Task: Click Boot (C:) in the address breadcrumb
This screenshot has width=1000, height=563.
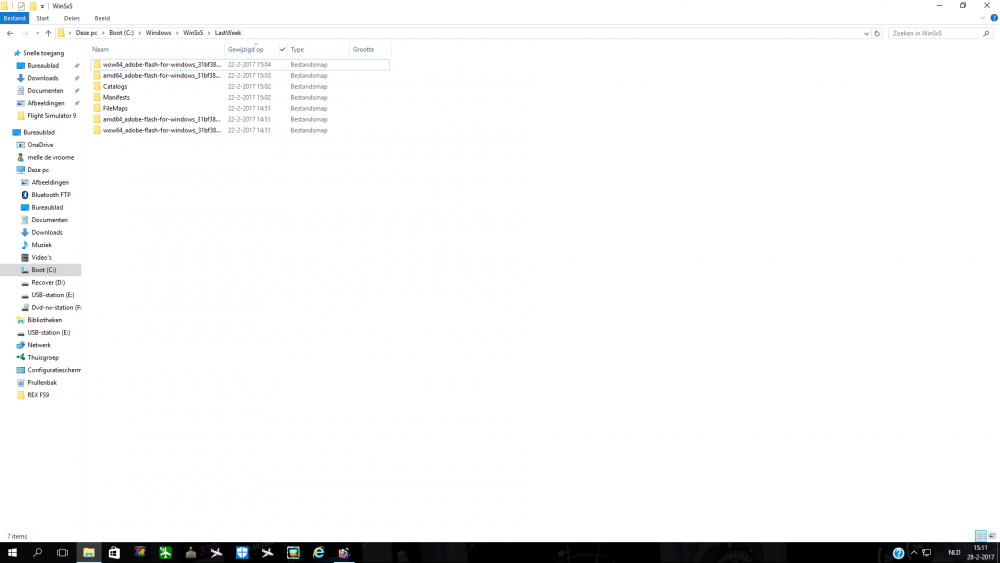Action: (121, 33)
